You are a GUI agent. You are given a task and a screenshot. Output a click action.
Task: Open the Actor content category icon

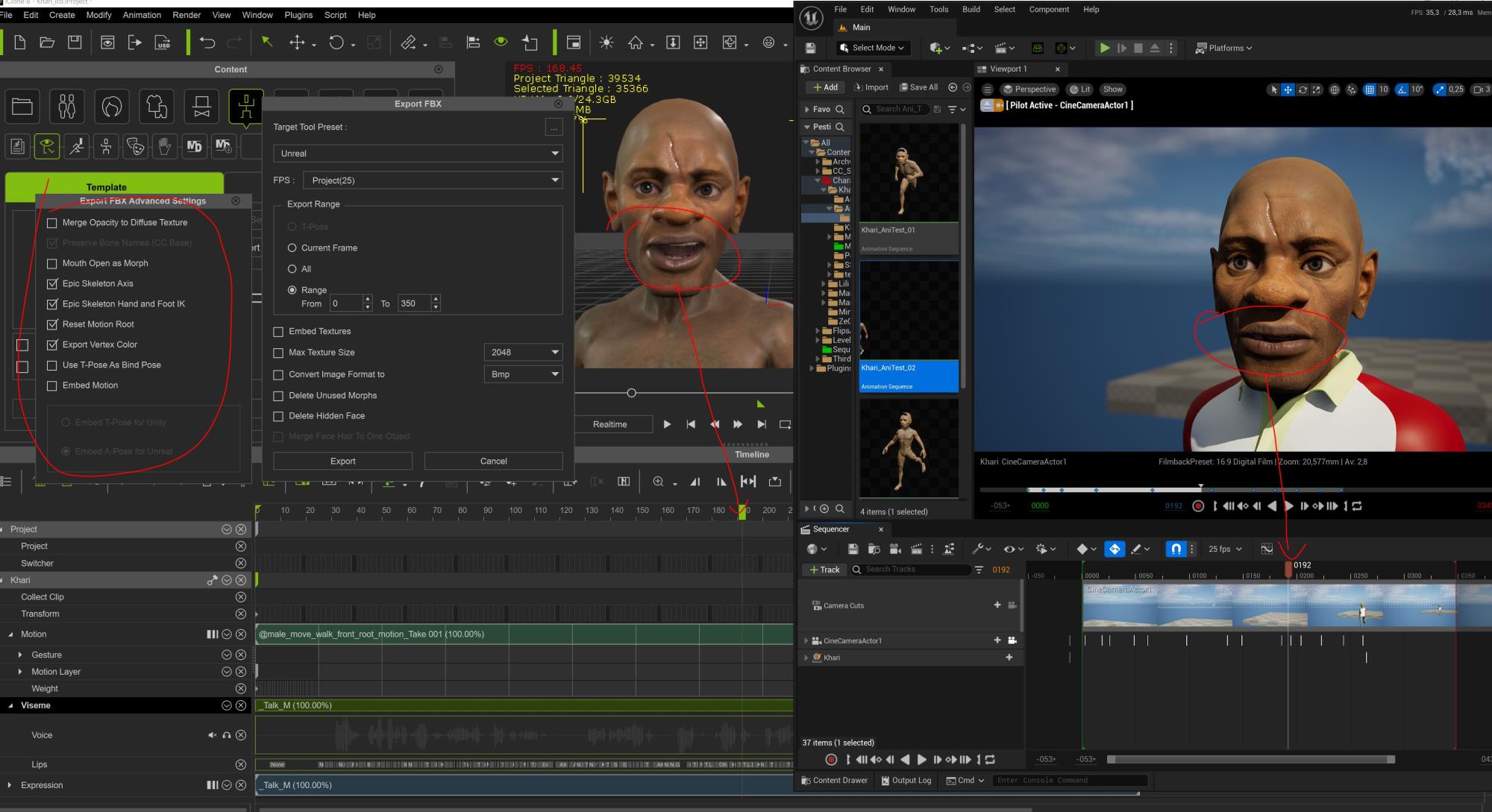click(67, 107)
